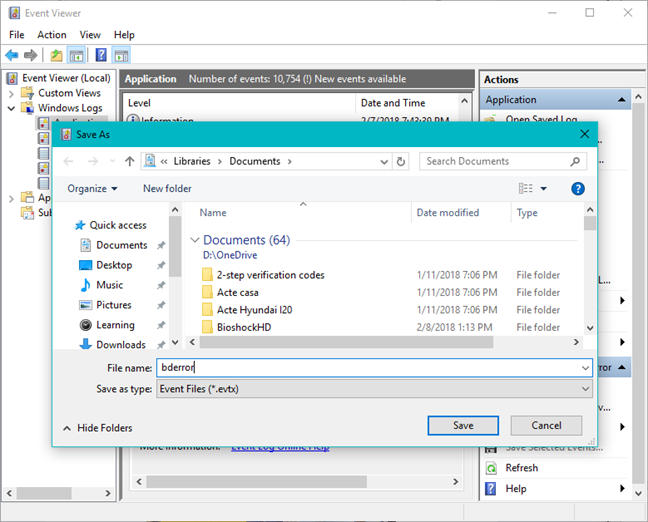Expand the Custom Views tree node

click(x=11, y=94)
